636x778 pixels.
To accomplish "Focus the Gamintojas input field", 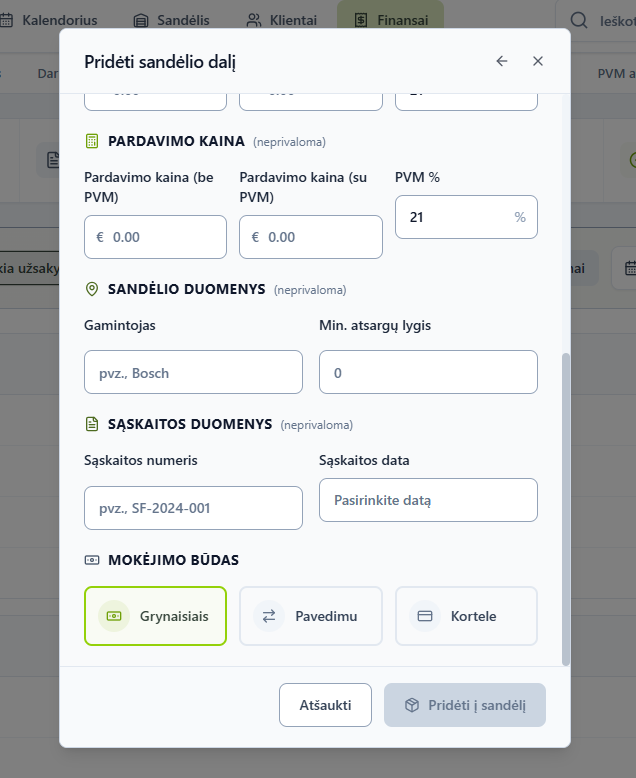I will pyautogui.click(x=193, y=372).
